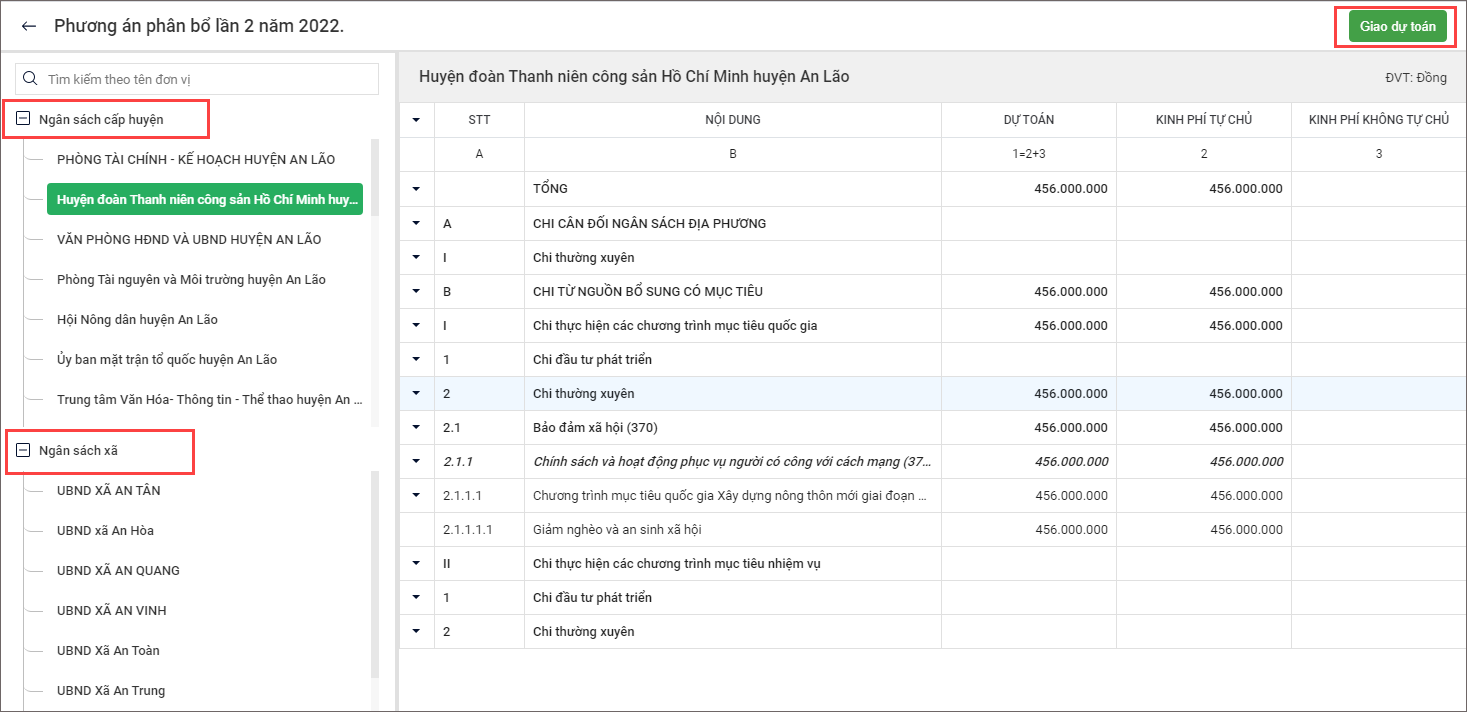The width and height of the screenshot is (1467, 712).
Task: Choose UBND XÃ AN QUANG
Action: (x=118, y=571)
